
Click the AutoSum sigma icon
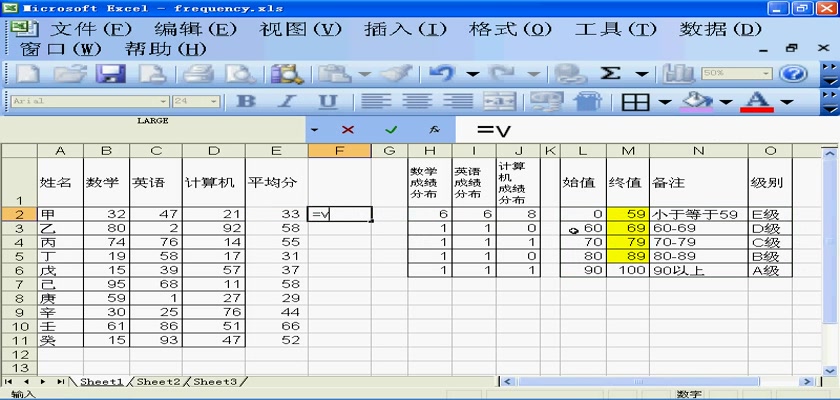[x=611, y=74]
